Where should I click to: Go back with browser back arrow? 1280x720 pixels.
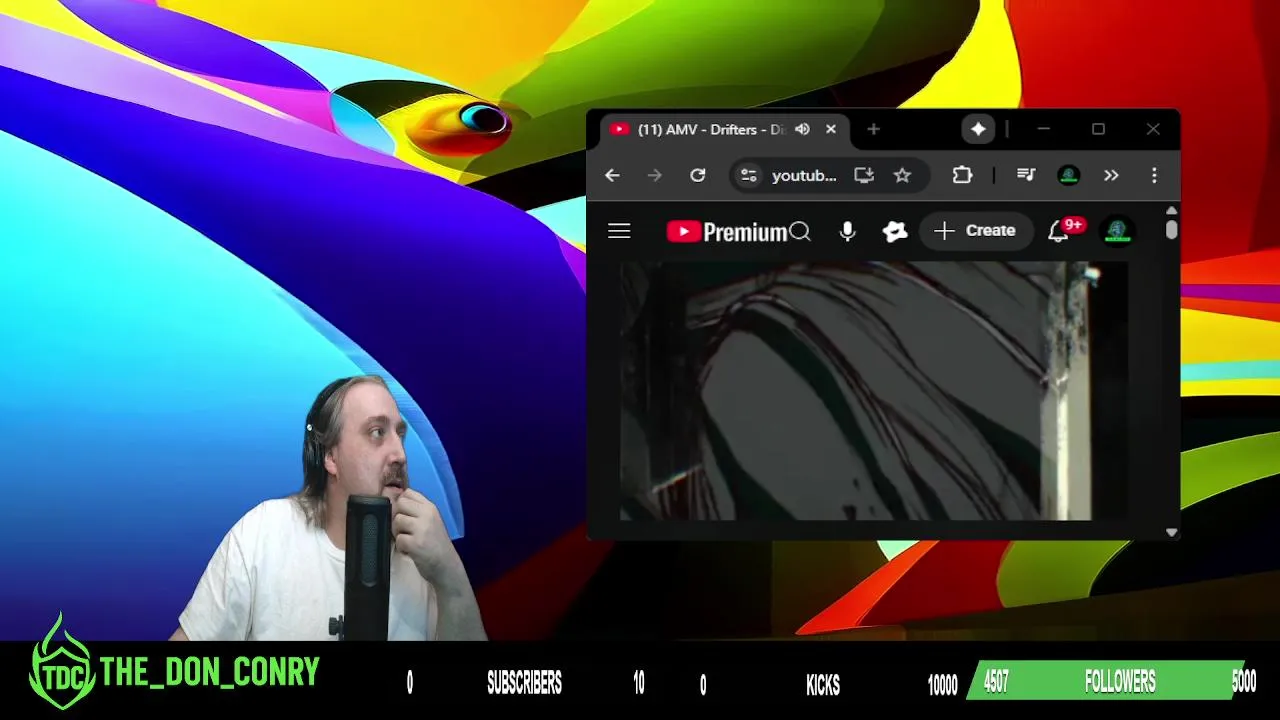[612, 175]
